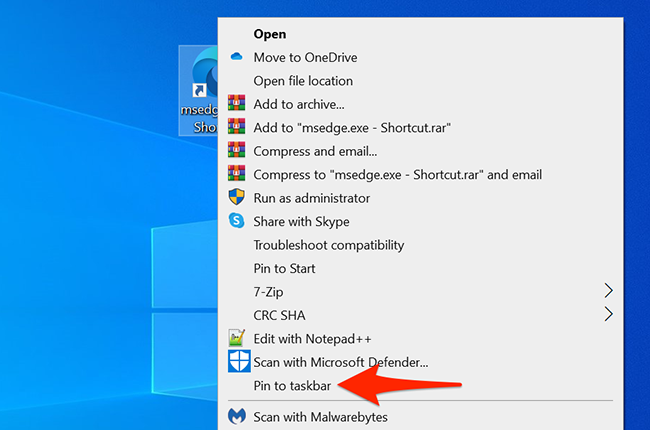
Task: Click the UAC shield icon
Action: [236, 197]
